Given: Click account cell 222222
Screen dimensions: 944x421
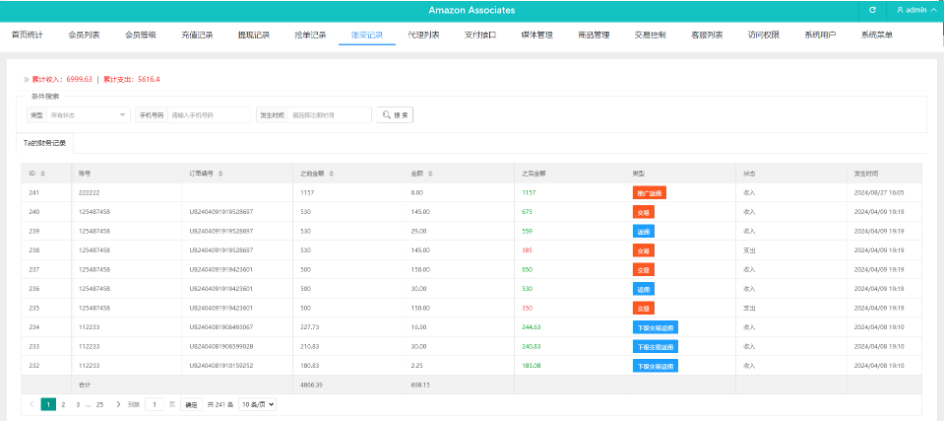Looking at the screenshot, I should coord(89,193).
